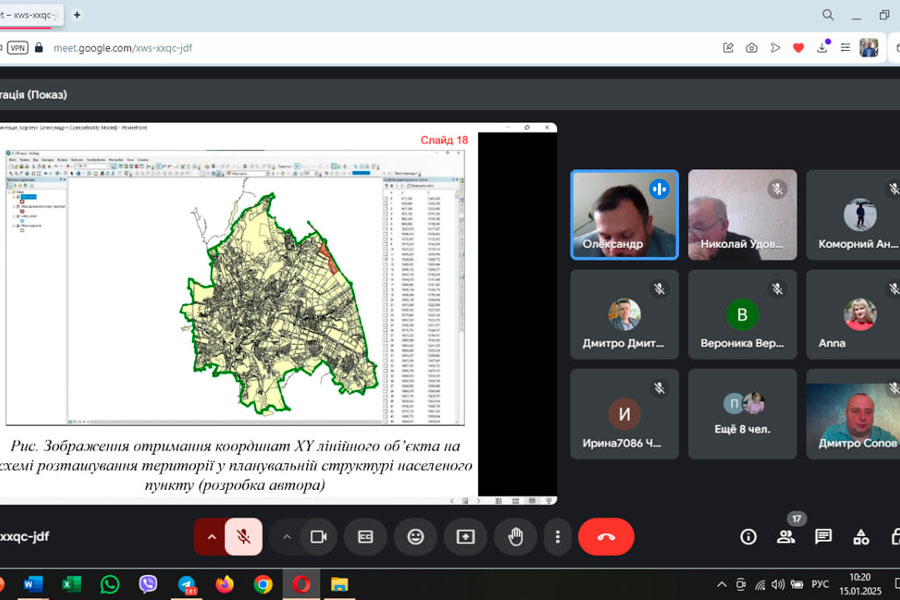Open Viber from the taskbar
Viewport: 900px width, 600px height.
coord(148,584)
